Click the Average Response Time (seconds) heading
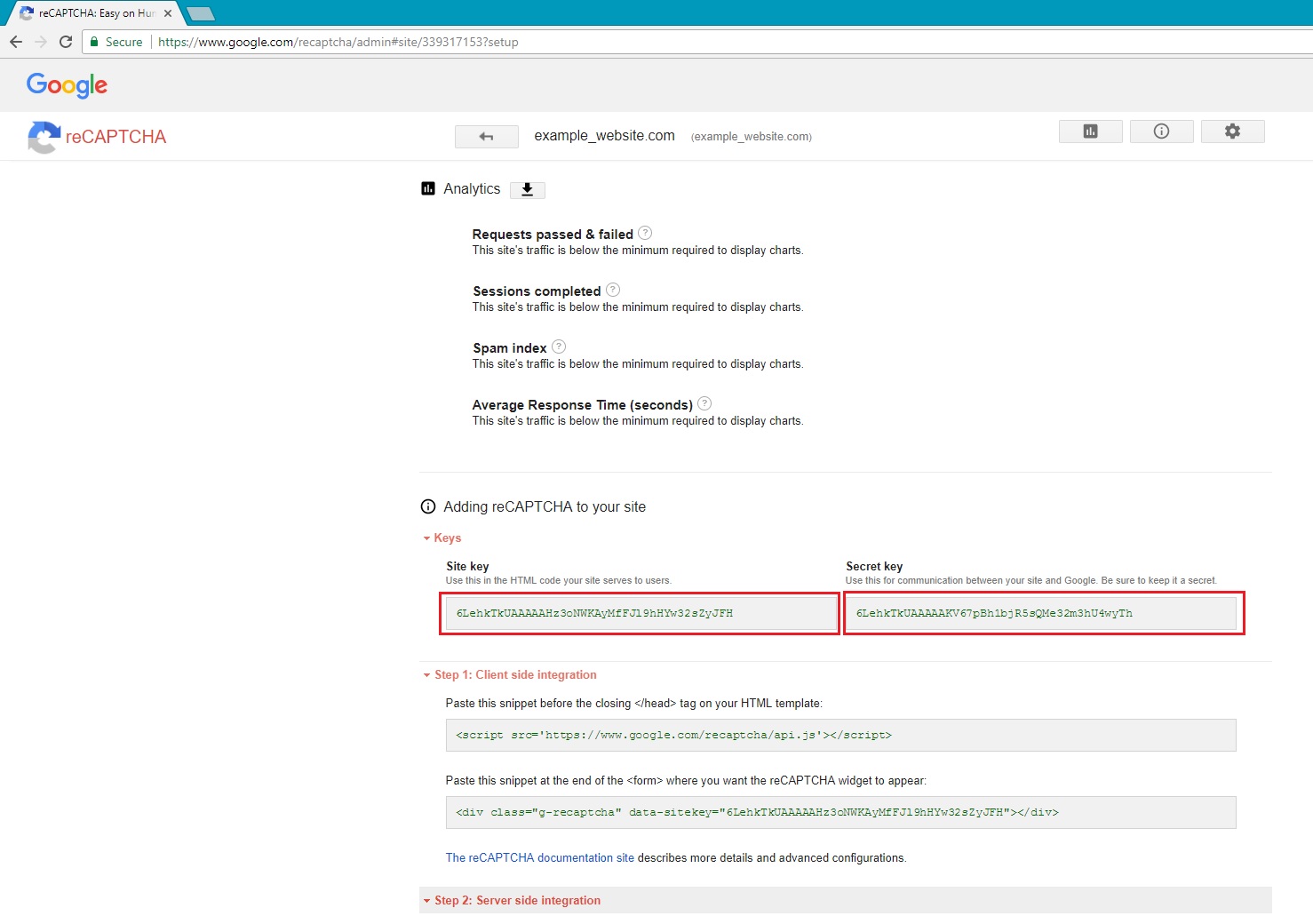Screen dimensions: 1313x924 tap(583, 405)
